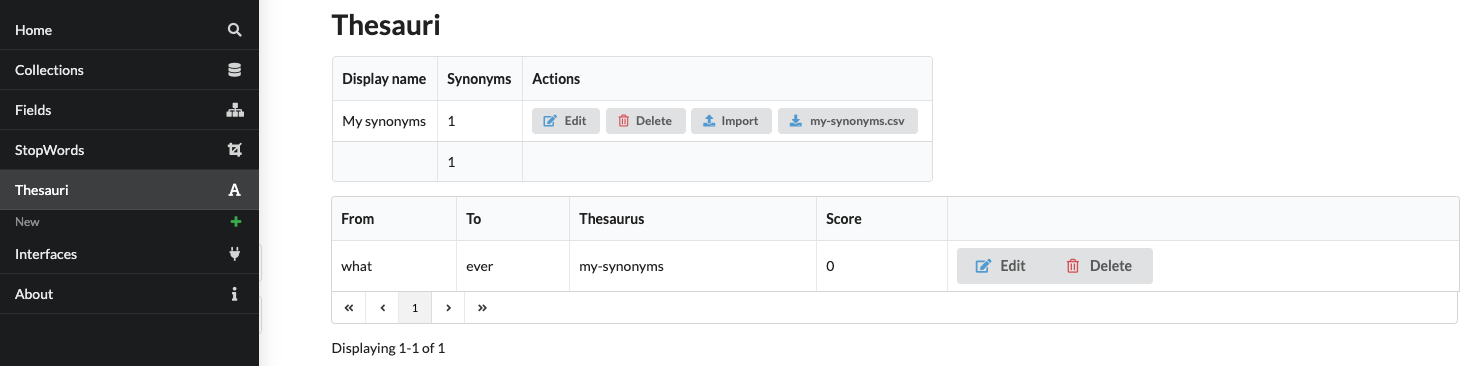Screen dimensions: 1471x366
Task: Click the 'Displaying 1-1 of 1' text
Action: [x=388, y=349]
